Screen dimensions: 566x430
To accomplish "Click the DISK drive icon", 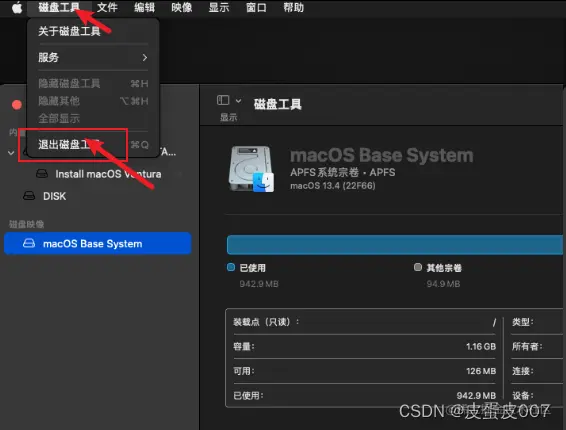I will [x=29, y=196].
